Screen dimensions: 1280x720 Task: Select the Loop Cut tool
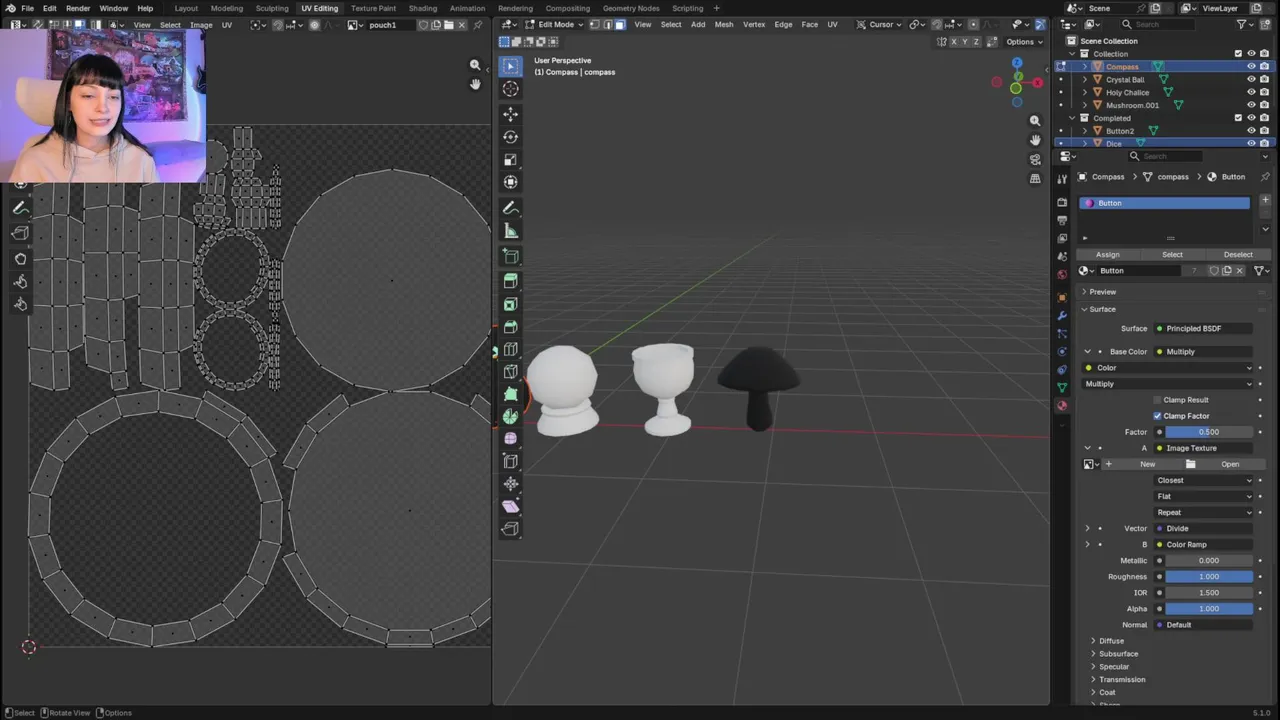pyautogui.click(x=510, y=349)
